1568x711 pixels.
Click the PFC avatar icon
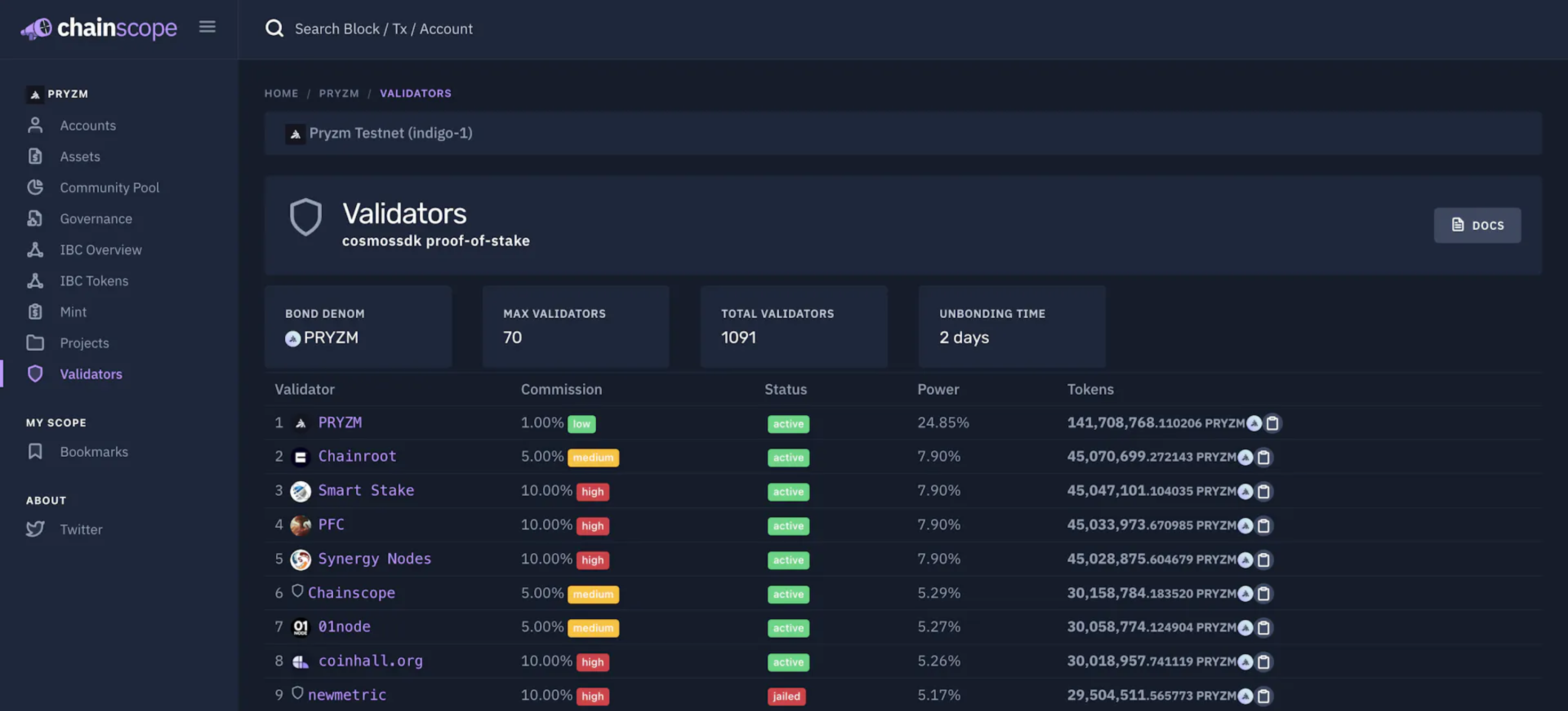pos(300,525)
